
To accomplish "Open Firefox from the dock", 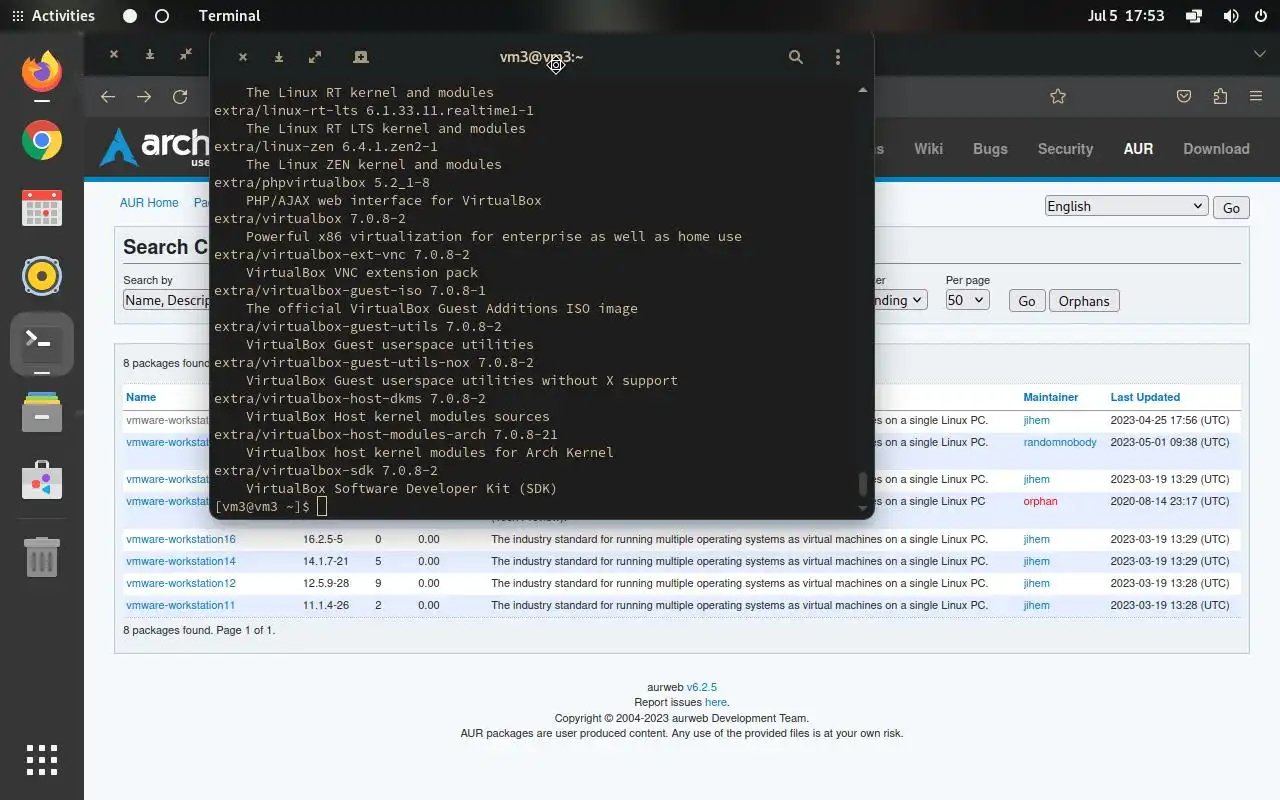I will click(x=42, y=72).
